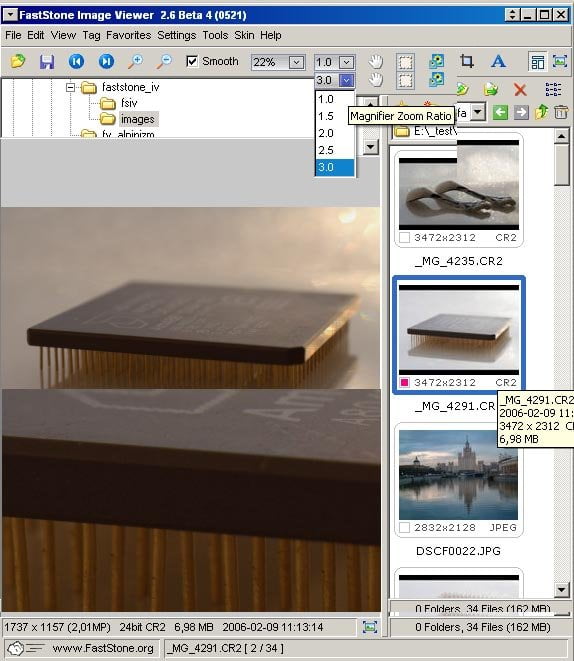Click thumbnail list scrollbar up arrow
The image size is (574, 661).
pyautogui.click(x=561, y=136)
